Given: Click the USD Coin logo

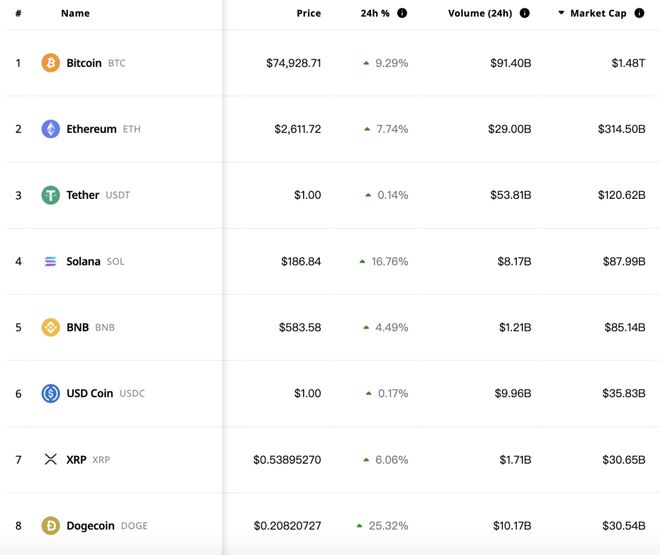Looking at the screenshot, I should click(51, 393).
